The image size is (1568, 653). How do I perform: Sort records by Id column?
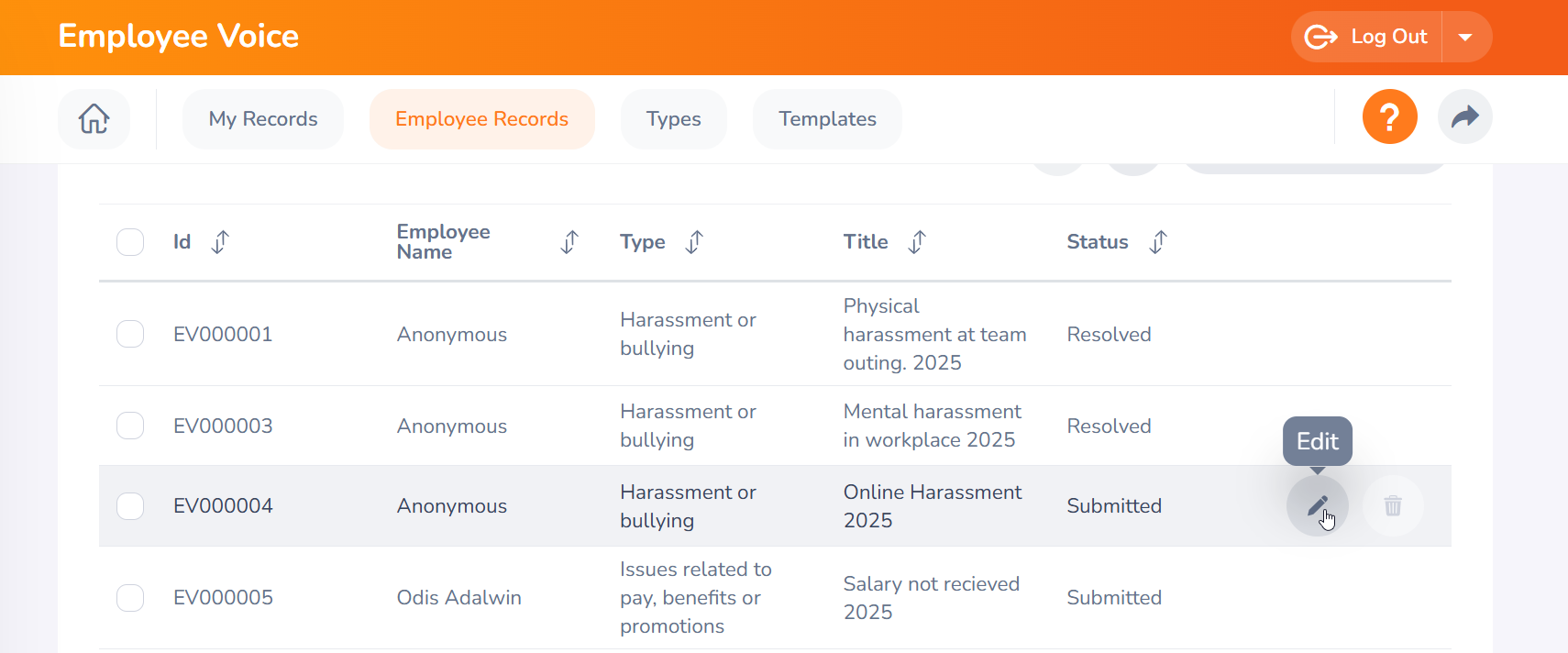pyautogui.click(x=220, y=242)
